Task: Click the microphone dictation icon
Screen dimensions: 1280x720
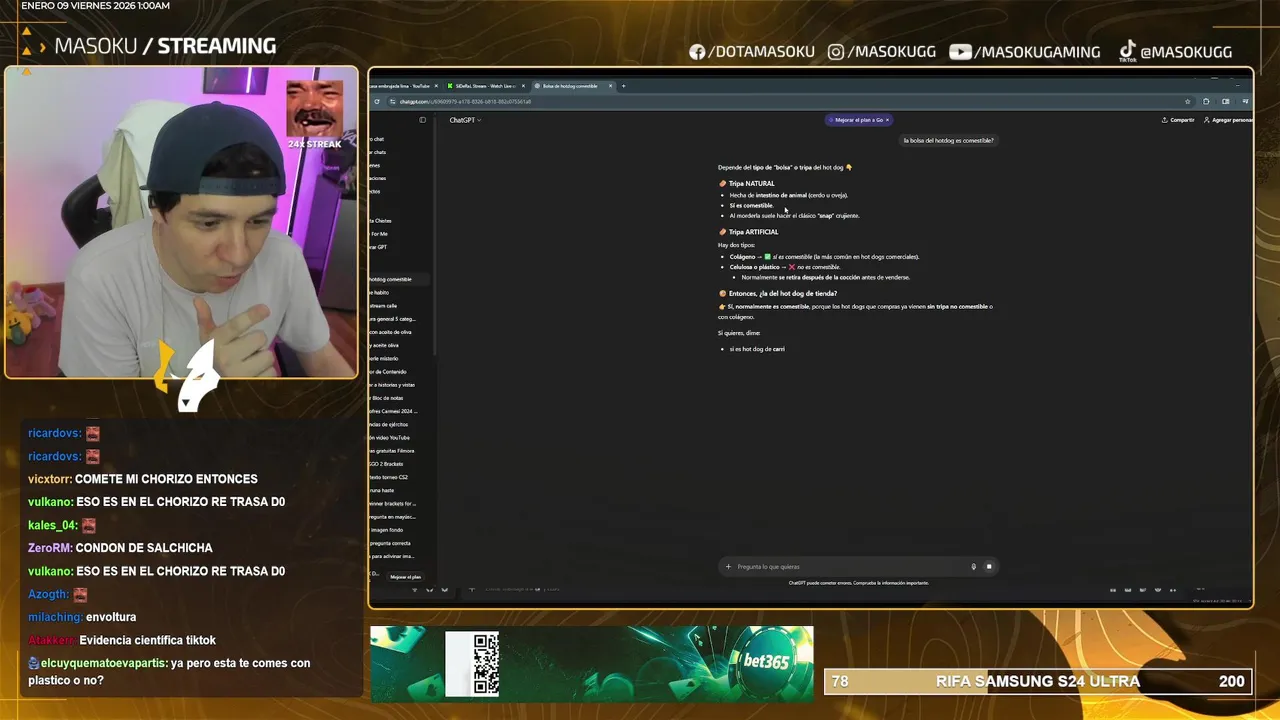Action: pos(973,567)
